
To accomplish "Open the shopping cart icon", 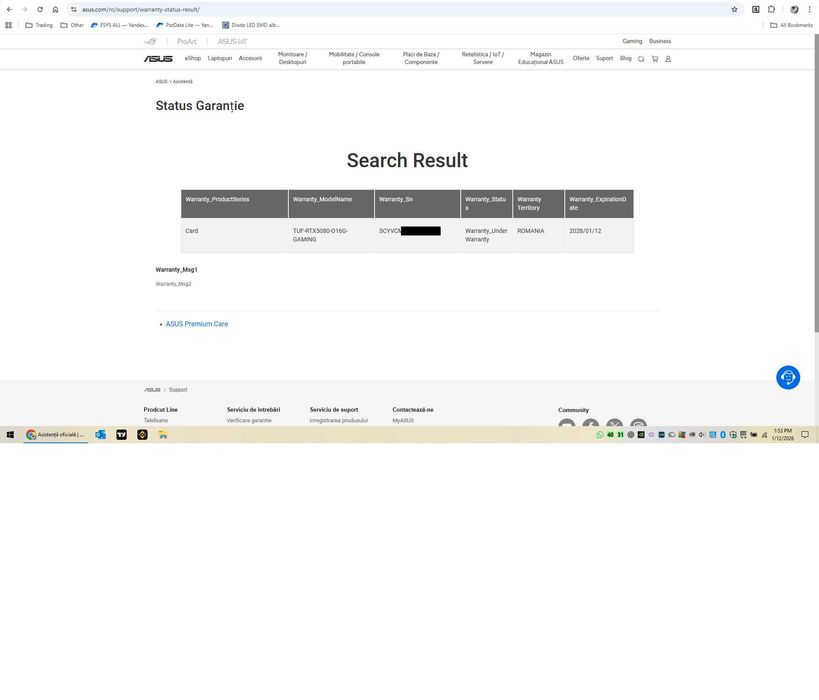I will click(x=654, y=59).
